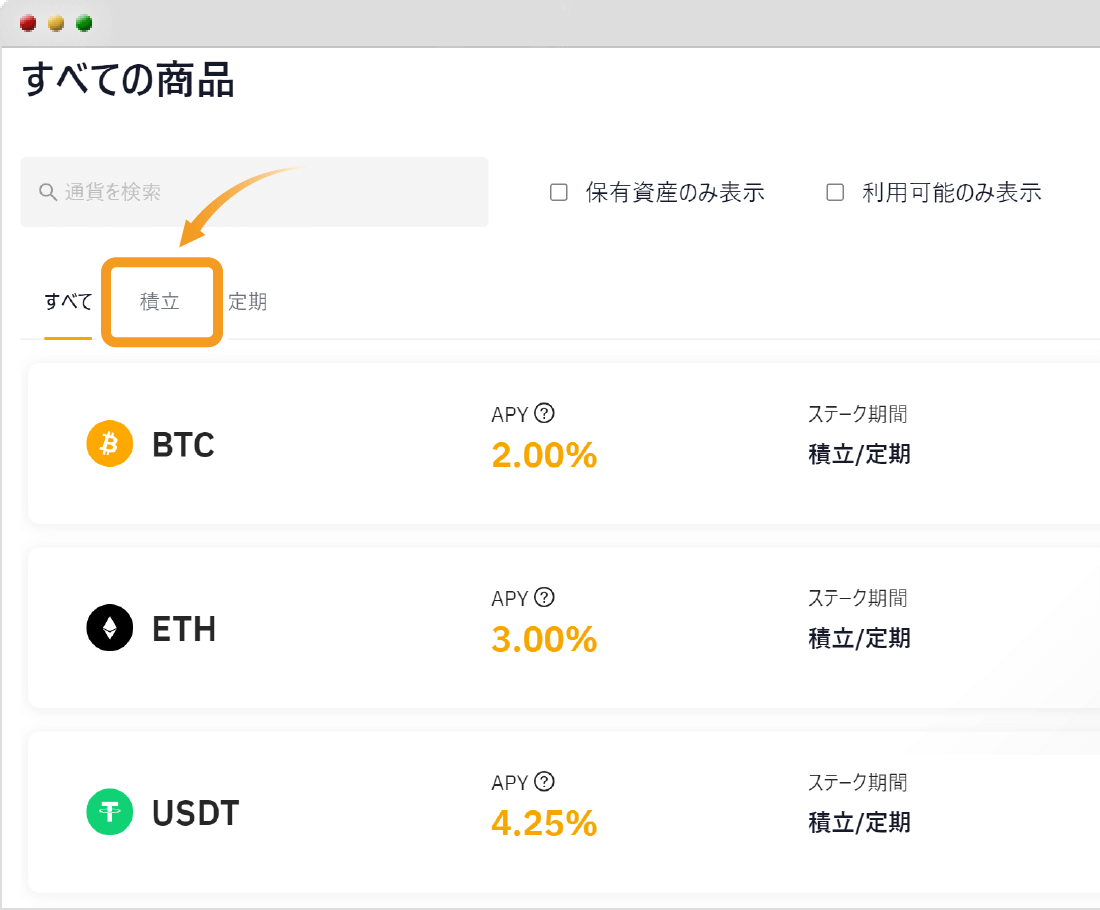Open APY help tooltip for BTC
This screenshot has height=910, width=1100.
point(545,413)
